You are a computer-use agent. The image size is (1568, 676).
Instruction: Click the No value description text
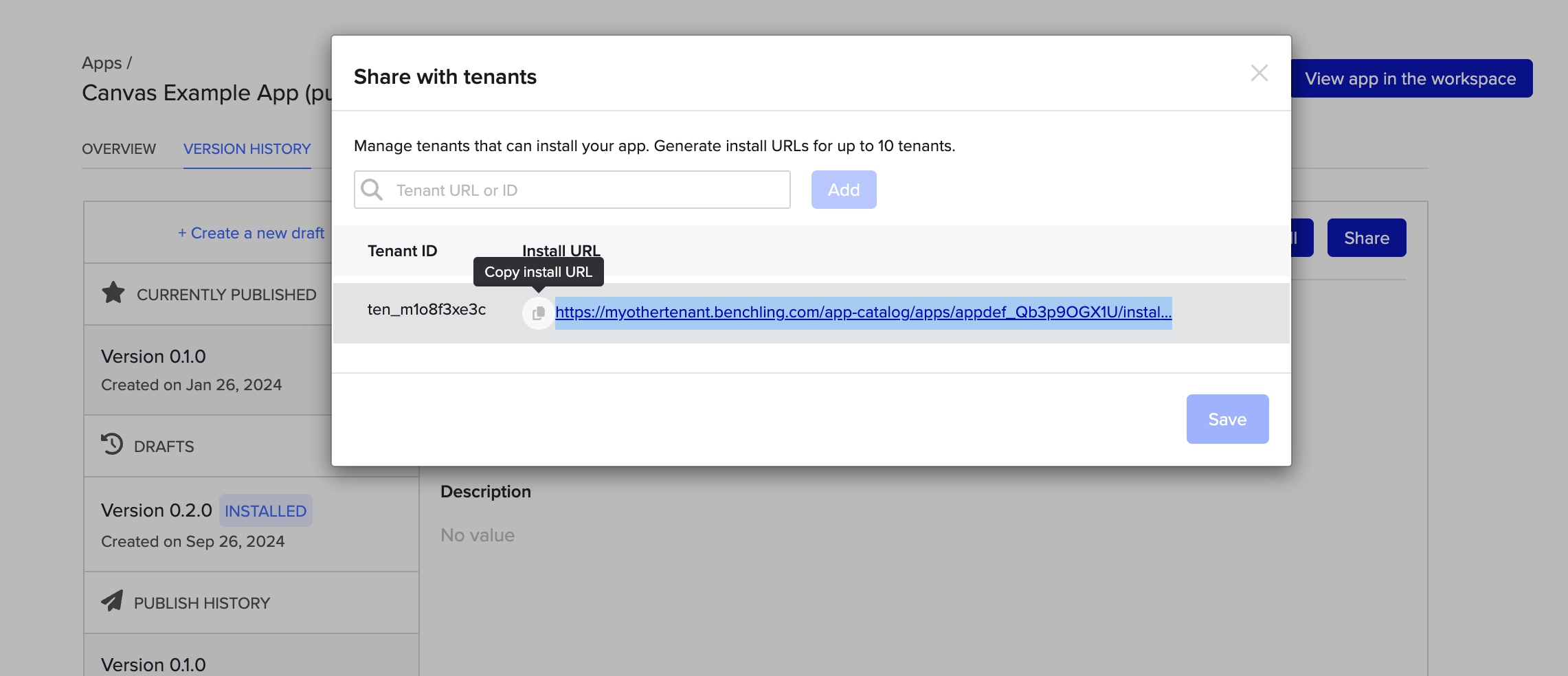pyautogui.click(x=478, y=535)
